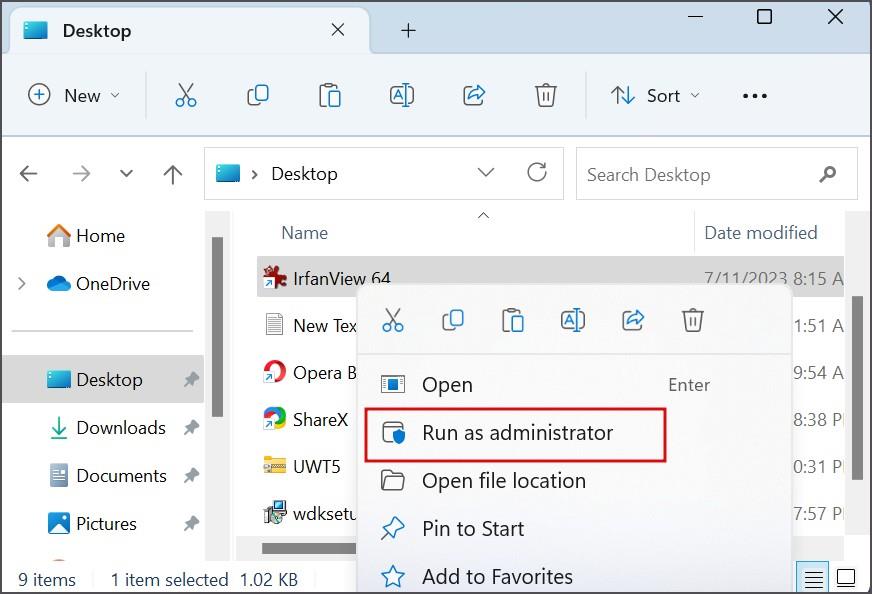Click the chevron before Desktop in path
The height and width of the screenshot is (594, 872).
coord(255,175)
